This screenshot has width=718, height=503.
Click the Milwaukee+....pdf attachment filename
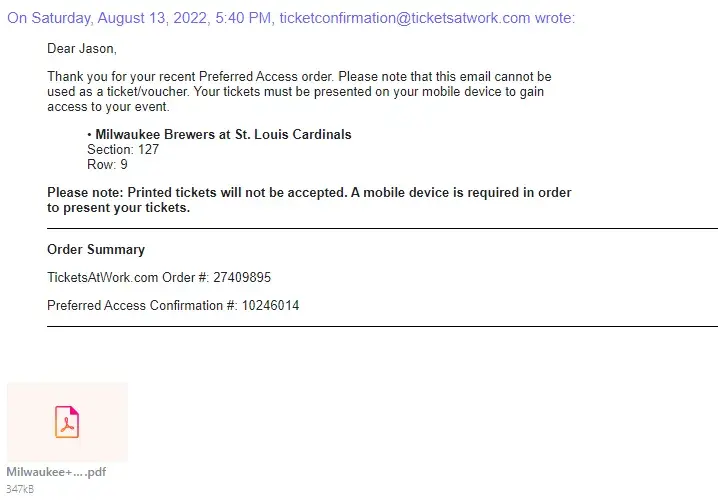56,472
